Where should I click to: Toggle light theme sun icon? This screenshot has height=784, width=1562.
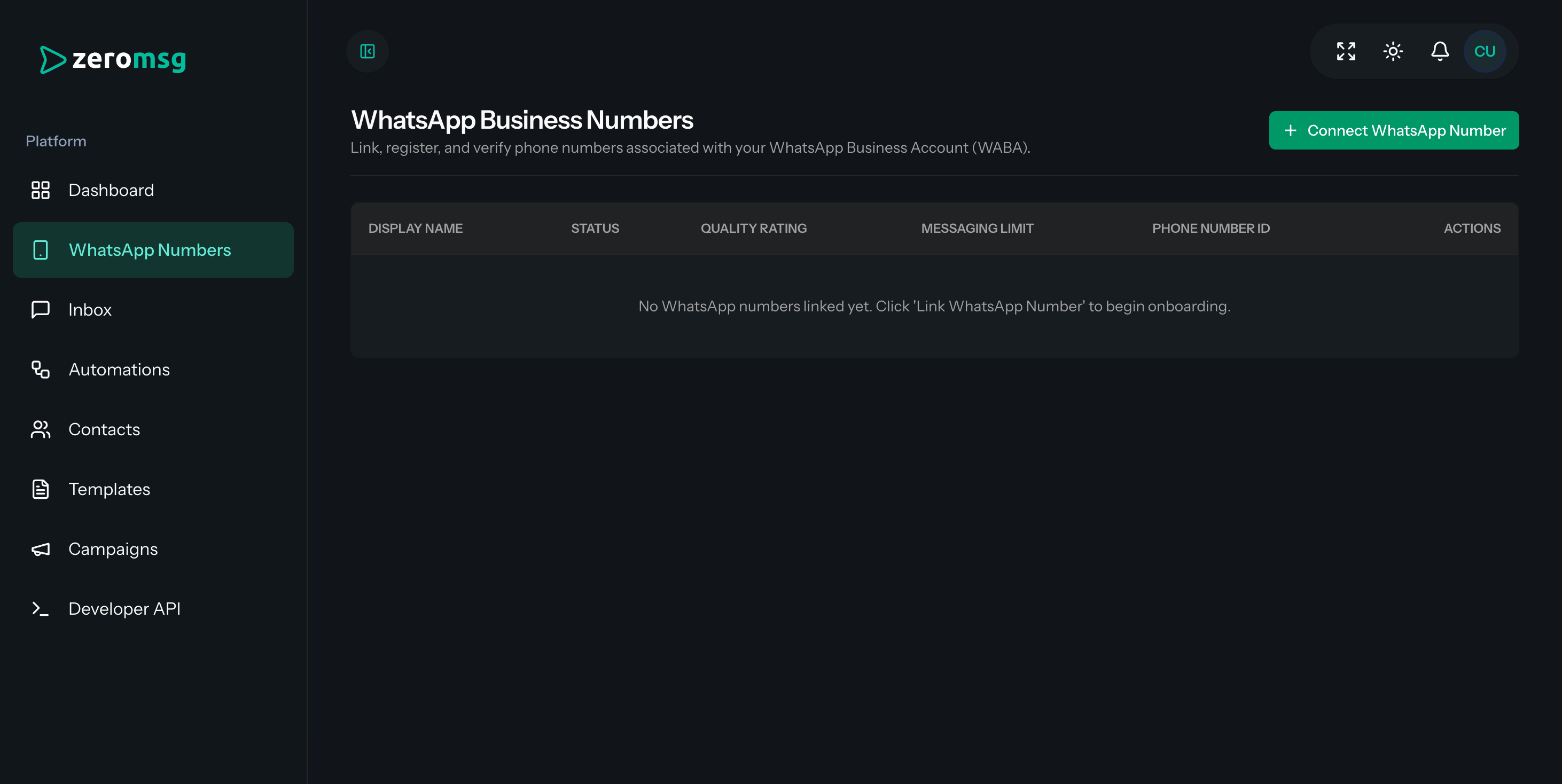[x=1393, y=52]
